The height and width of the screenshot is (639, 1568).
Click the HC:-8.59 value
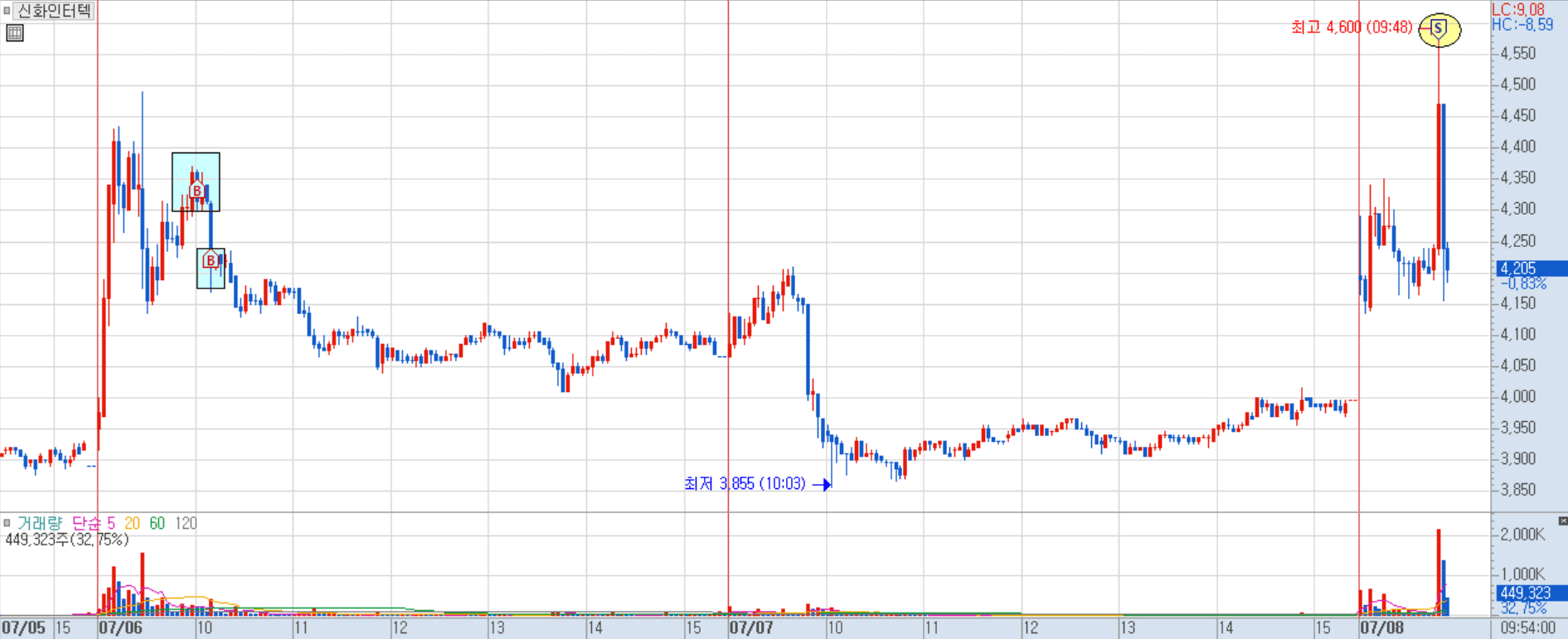click(x=1522, y=25)
